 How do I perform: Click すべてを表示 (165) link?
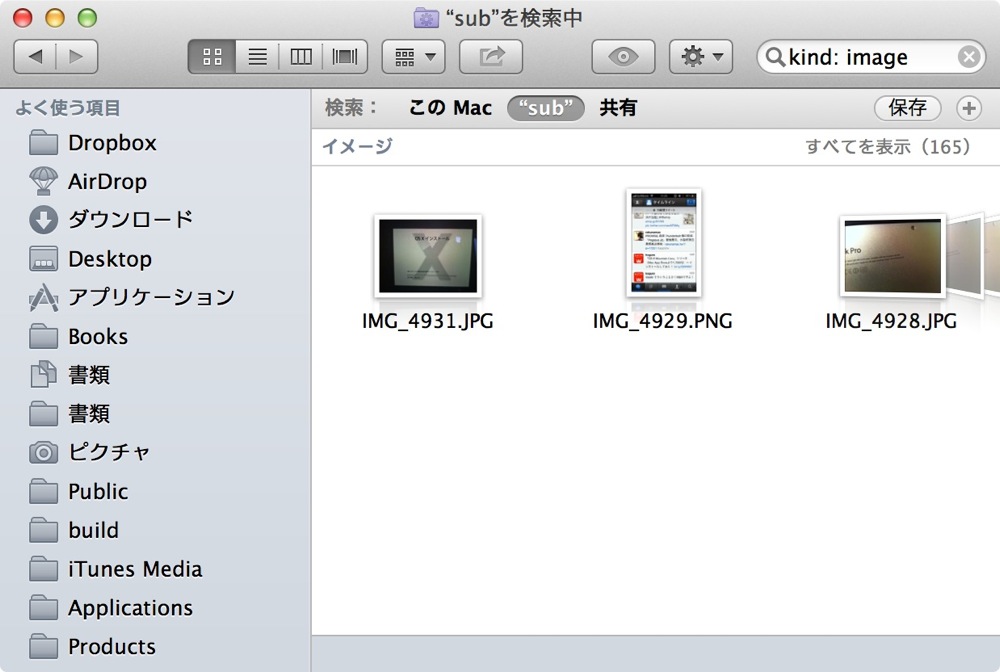point(888,147)
